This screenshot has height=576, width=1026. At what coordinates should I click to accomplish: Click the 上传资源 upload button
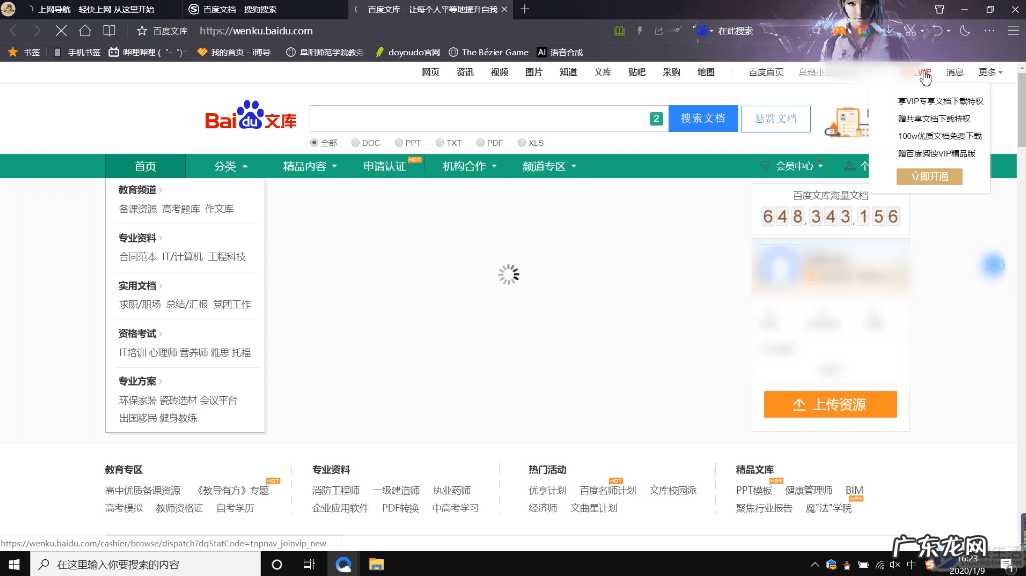(830, 405)
